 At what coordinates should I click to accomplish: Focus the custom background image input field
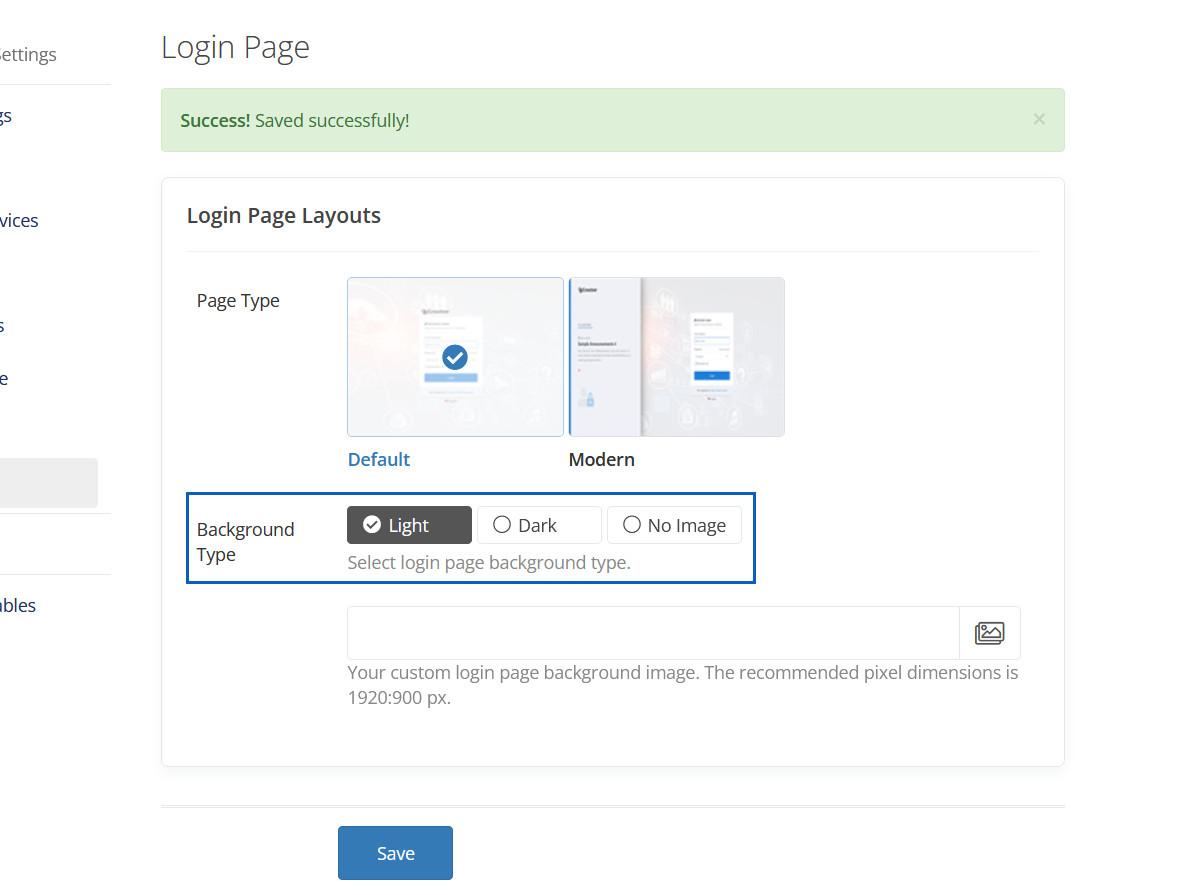click(652, 633)
